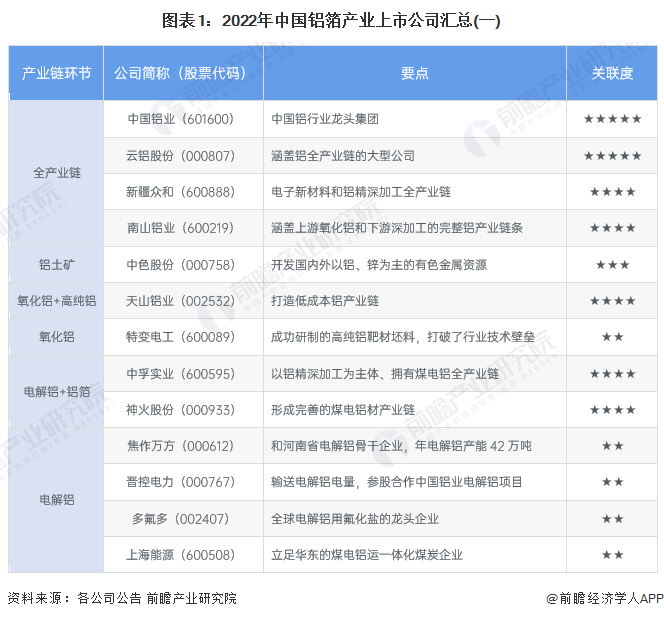Image resolution: width=664 pixels, height=619 pixels.
Task: Click 晋控电力（000767）company cell
Action: (183, 482)
